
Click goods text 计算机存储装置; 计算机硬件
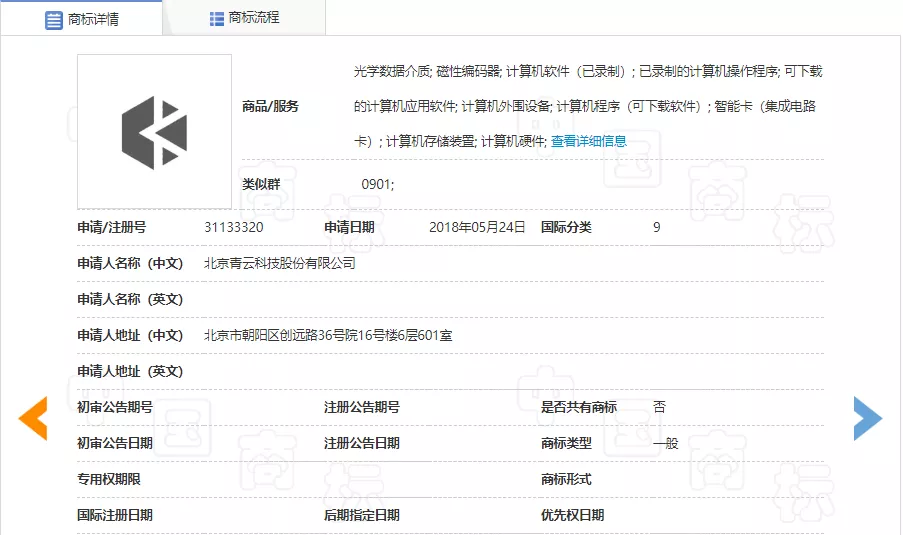click(465, 141)
